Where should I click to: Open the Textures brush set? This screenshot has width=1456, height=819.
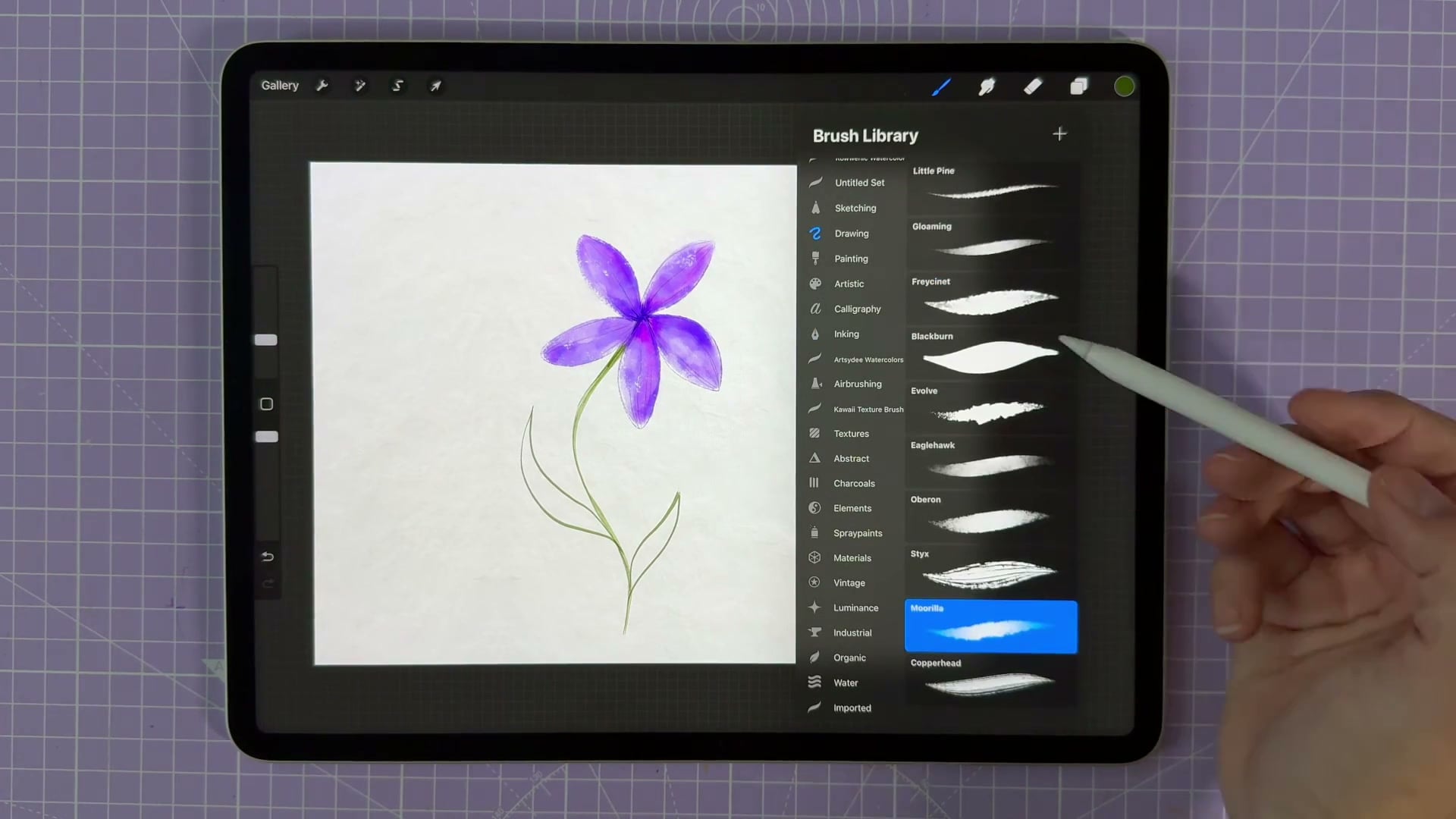click(x=855, y=434)
